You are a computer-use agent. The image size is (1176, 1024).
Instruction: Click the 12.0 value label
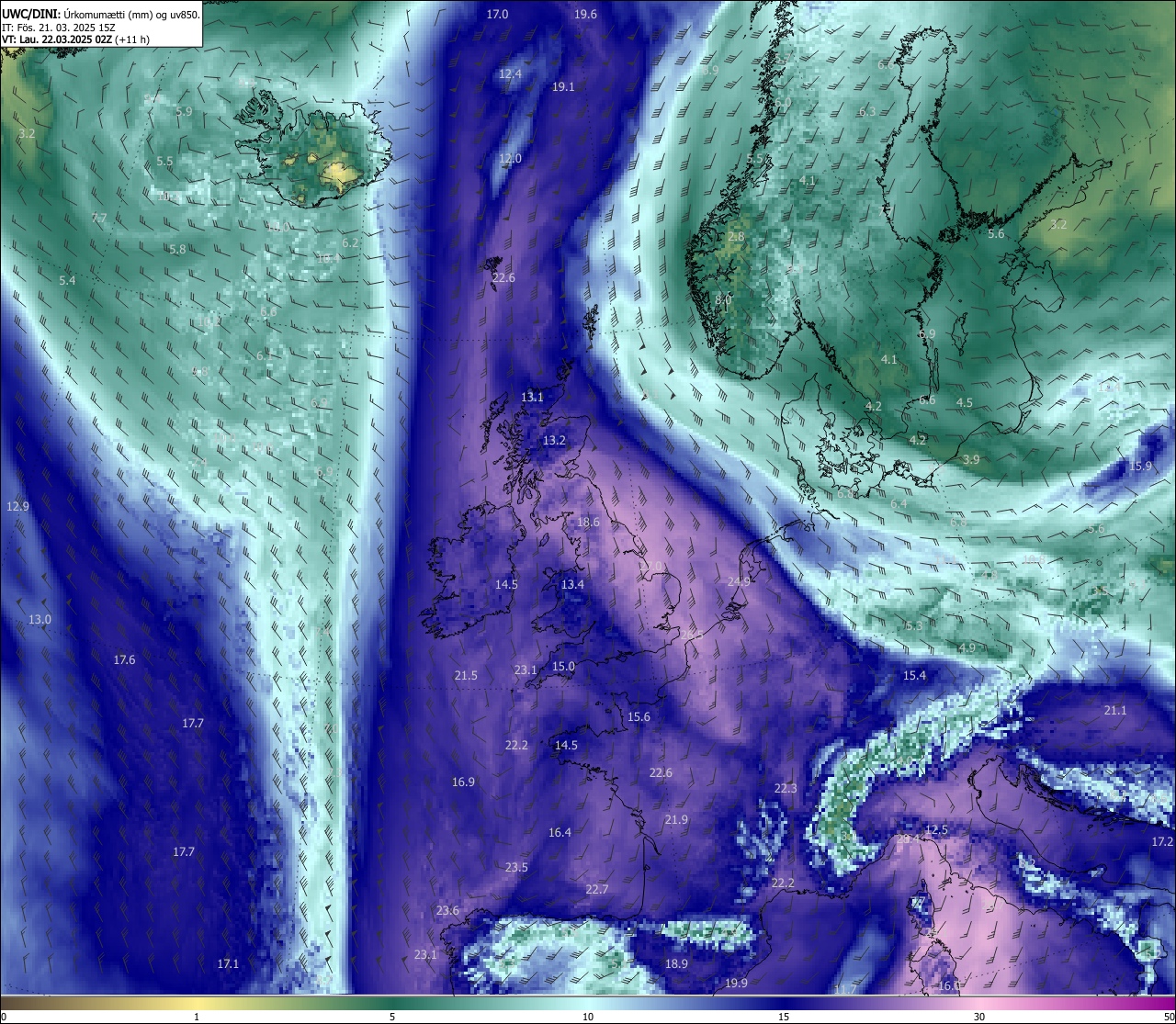tap(510, 159)
